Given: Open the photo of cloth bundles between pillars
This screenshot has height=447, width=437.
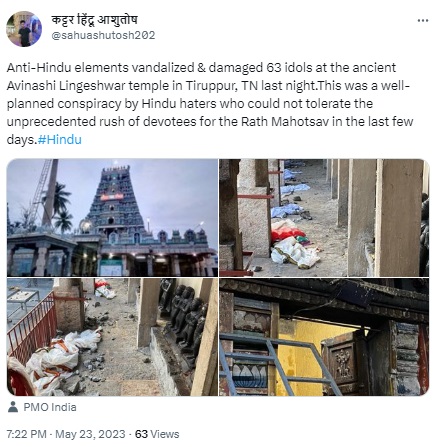Looking at the screenshot, I should [x=324, y=218].
